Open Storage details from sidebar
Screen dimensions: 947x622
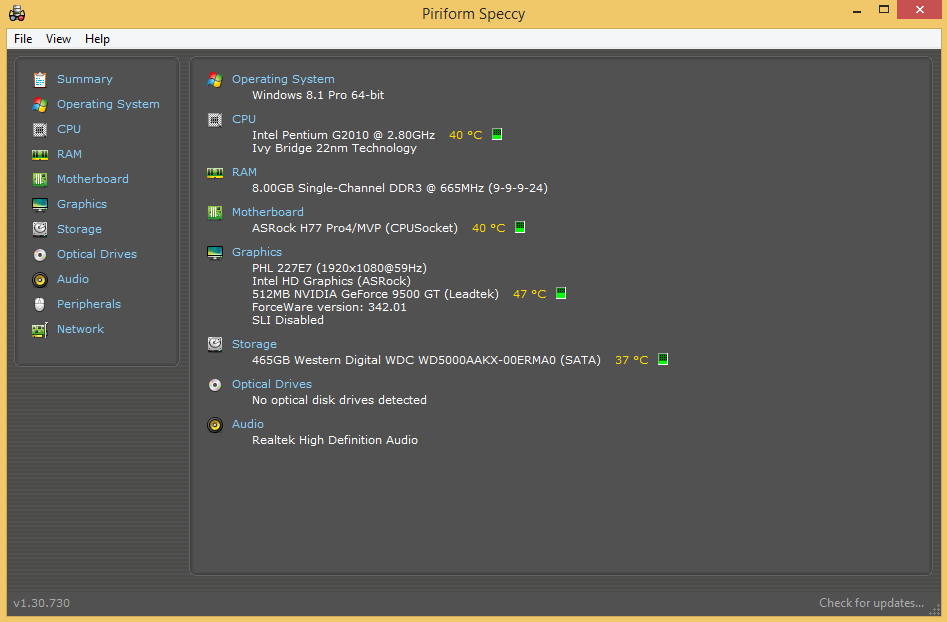click(79, 229)
